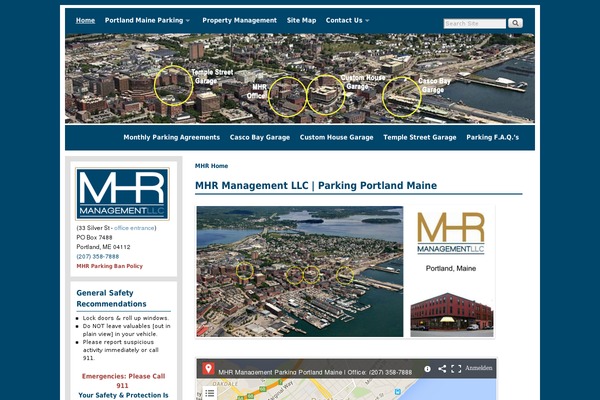Screen dimensions: 600x400
Task: Go to the Site Map page
Action: click(301, 20)
